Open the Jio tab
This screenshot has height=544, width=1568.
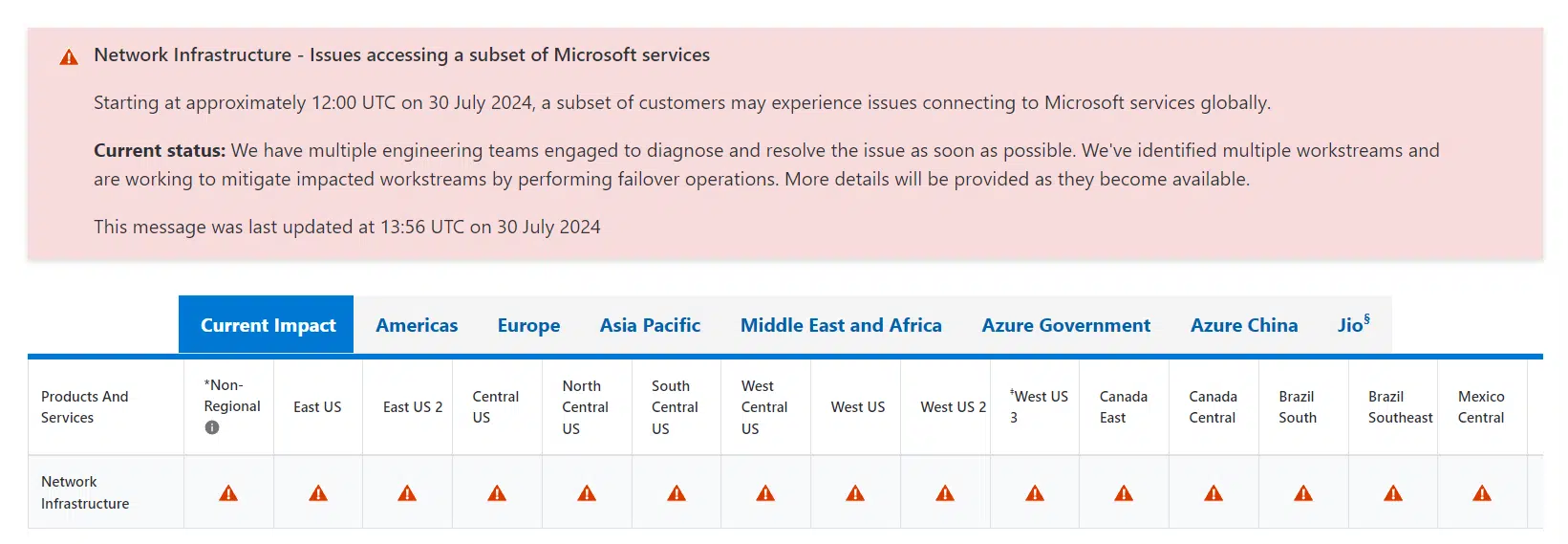tap(1353, 325)
